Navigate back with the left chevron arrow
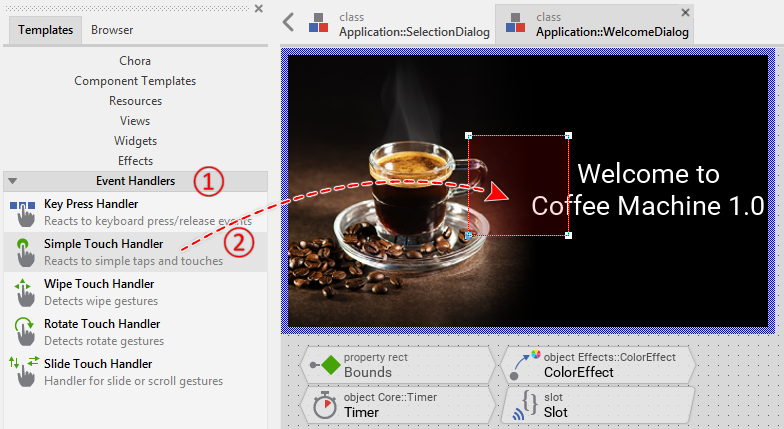Screen dimensions: 784x429 coord(288,22)
